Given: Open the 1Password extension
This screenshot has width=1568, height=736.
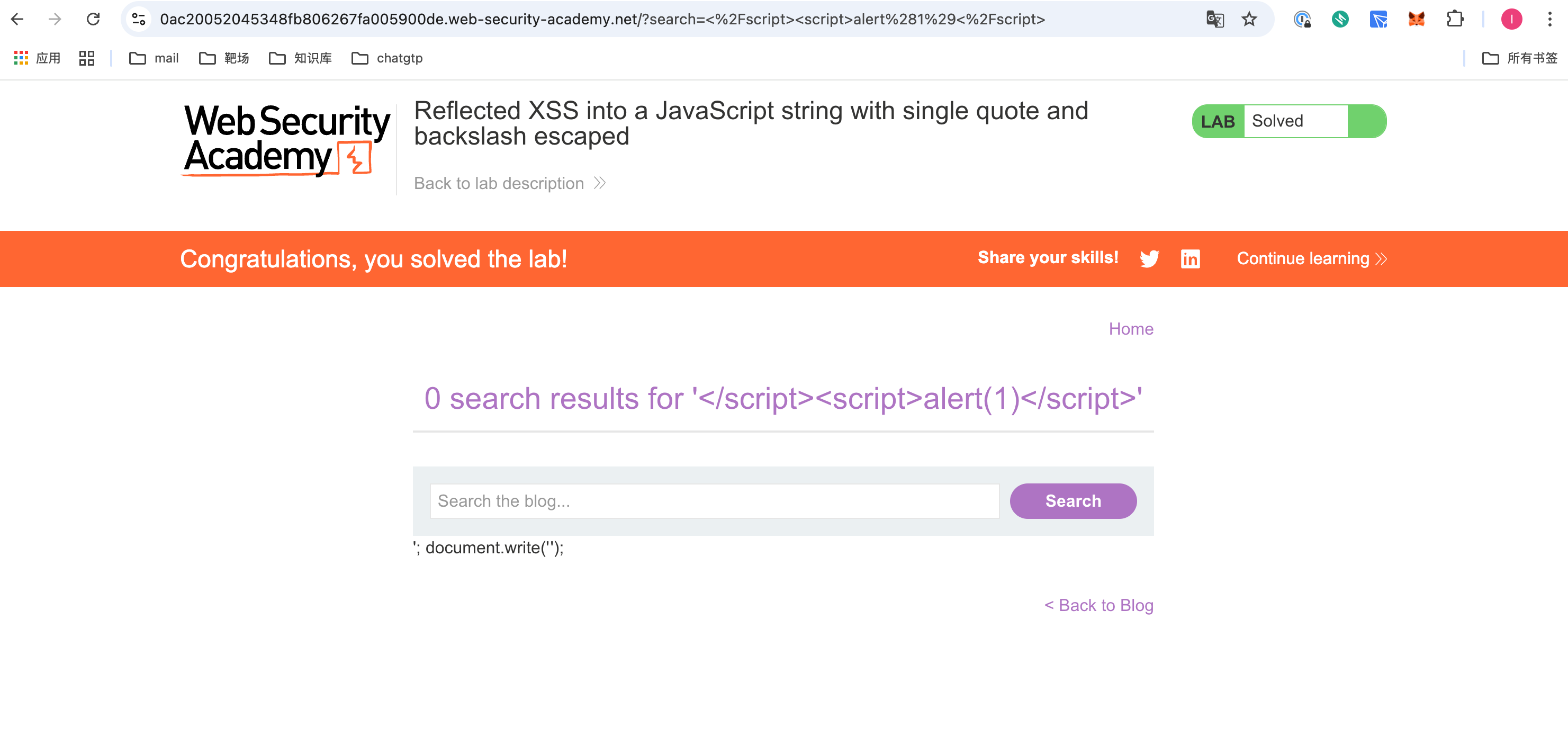Looking at the screenshot, I should (x=1303, y=19).
